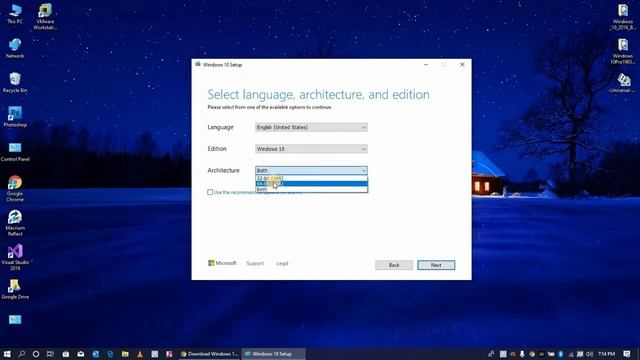The width and height of the screenshot is (640, 360).
Task: Launch Edge browser from taskbar
Action: [x=110, y=354]
